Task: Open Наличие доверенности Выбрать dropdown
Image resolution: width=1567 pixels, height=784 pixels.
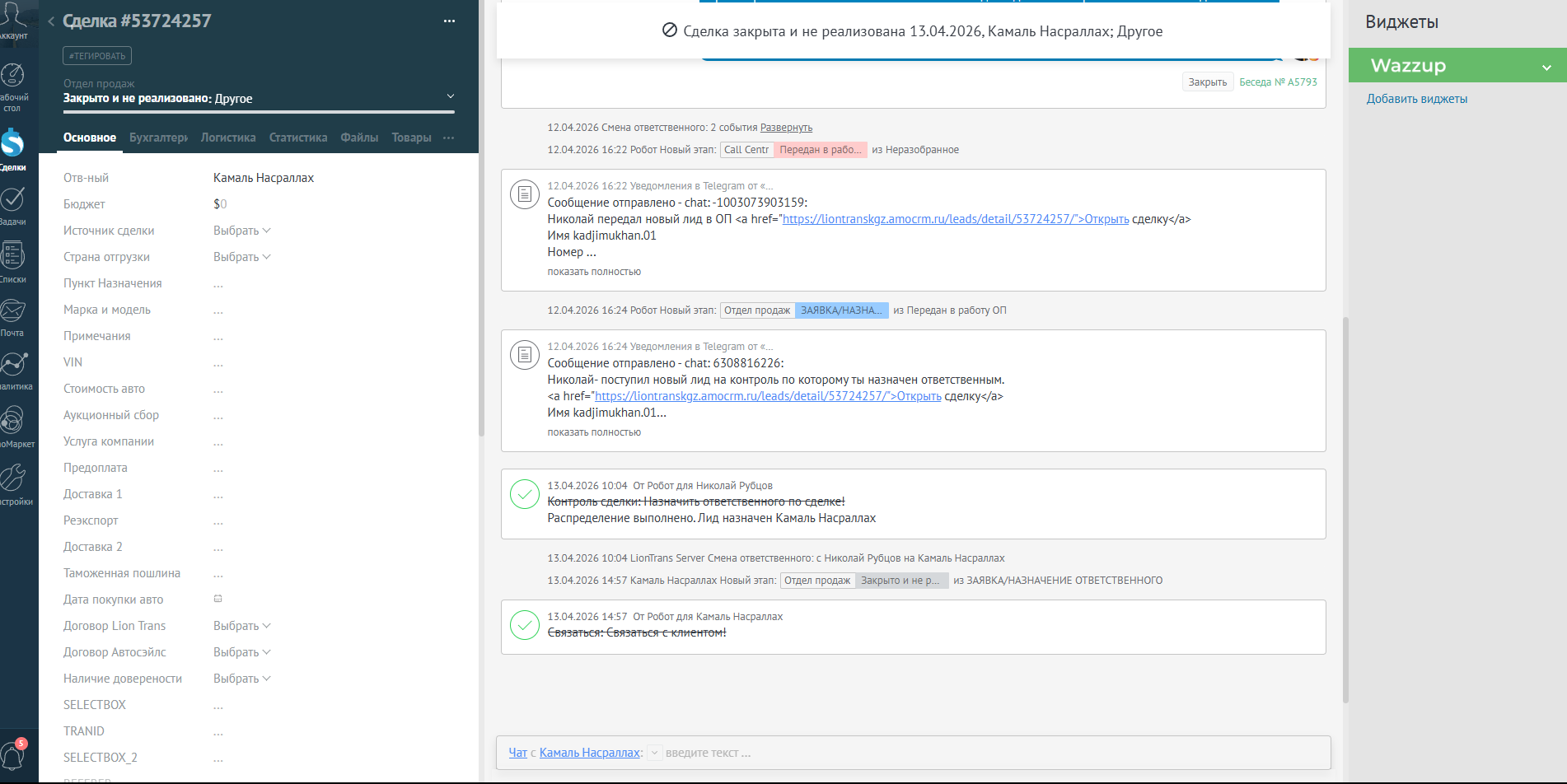Action: [x=241, y=679]
